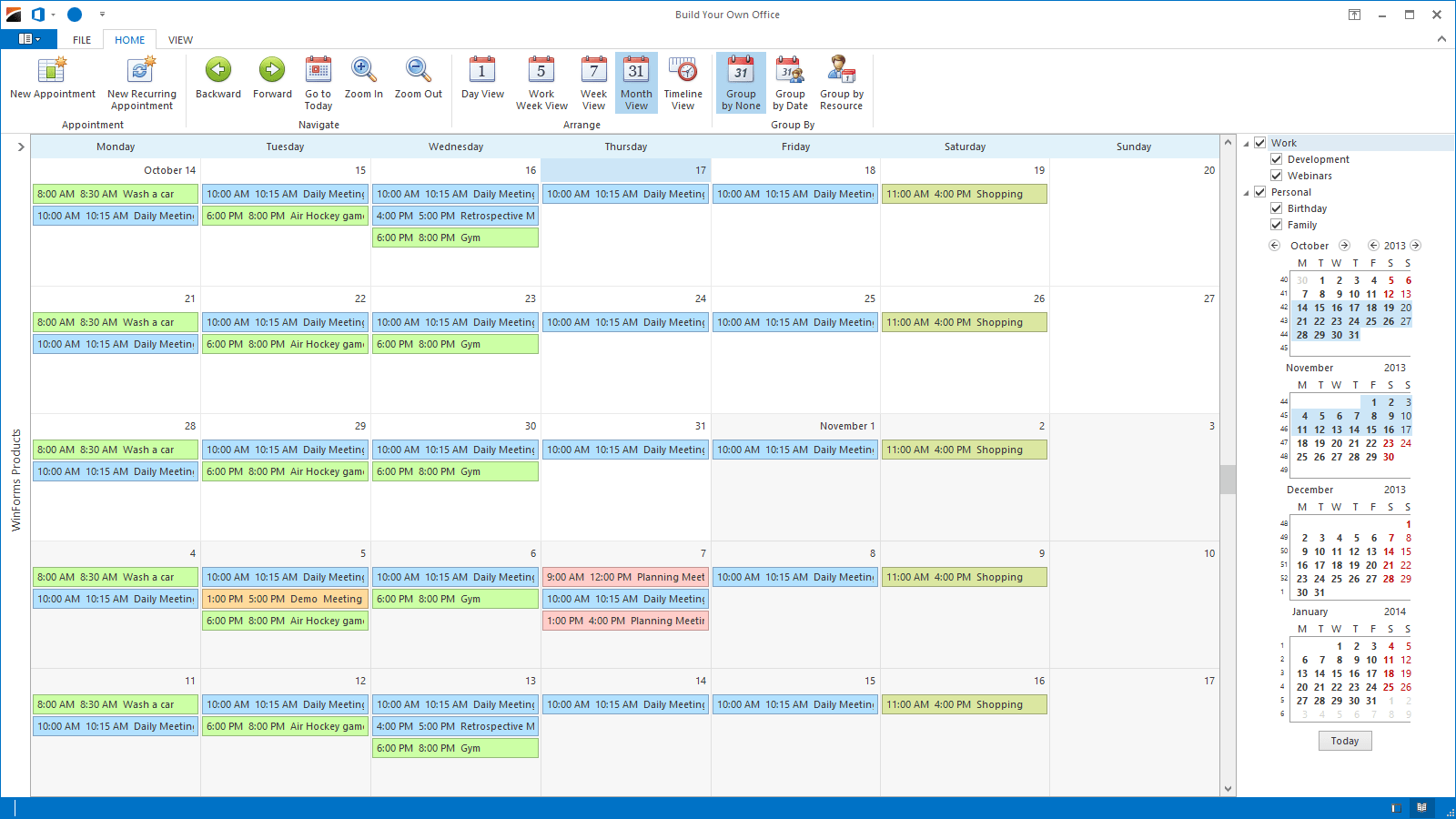Open Retrospective appointment on November 13
Image resolution: width=1456 pixels, height=819 pixels.
pos(455,726)
